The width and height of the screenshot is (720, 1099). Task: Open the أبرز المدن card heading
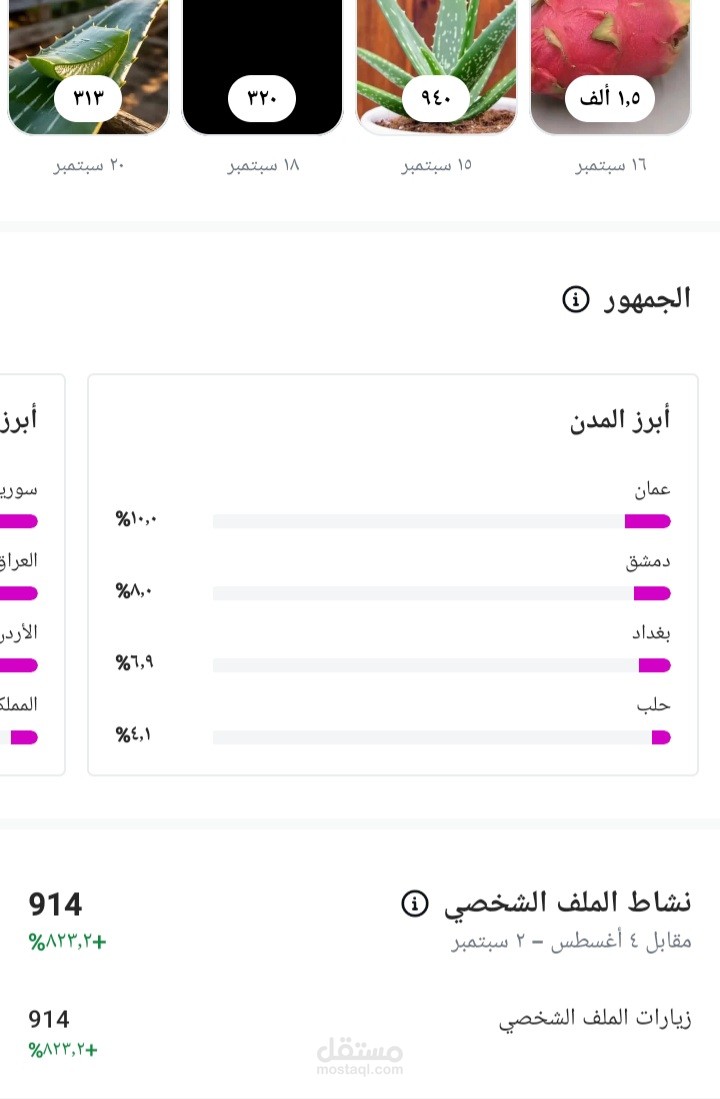(x=620, y=420)
